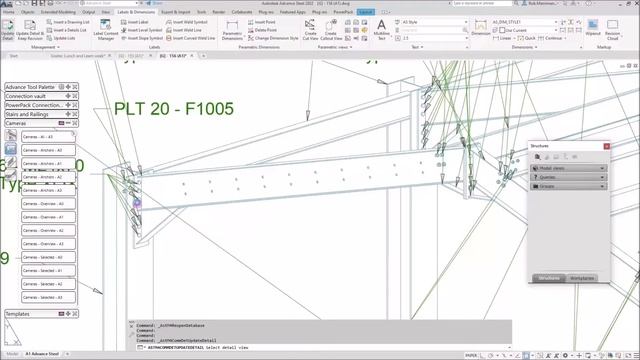Viewport: 640px width, 360px height.
Task: Switch to the Workplanes tab
Action: (582, 278)
